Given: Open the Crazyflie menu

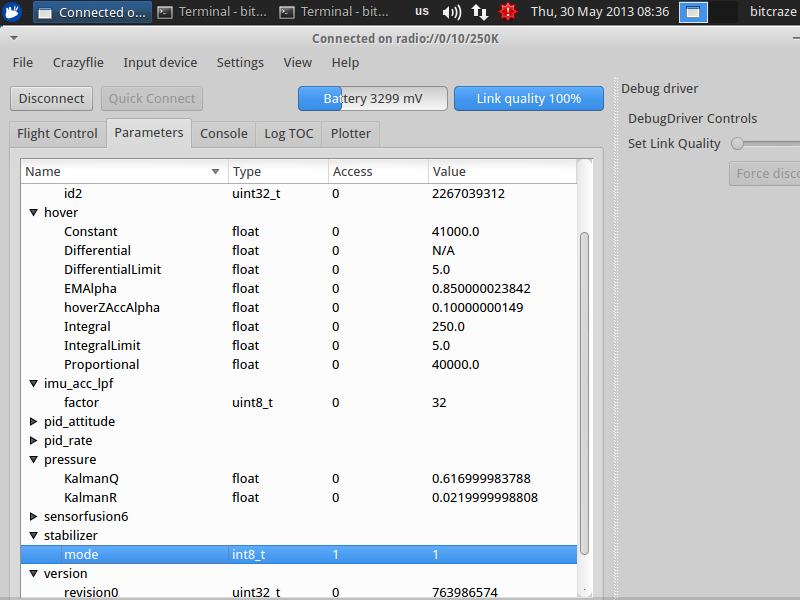Looking at the screenshot, I should (x=78, y=62).
